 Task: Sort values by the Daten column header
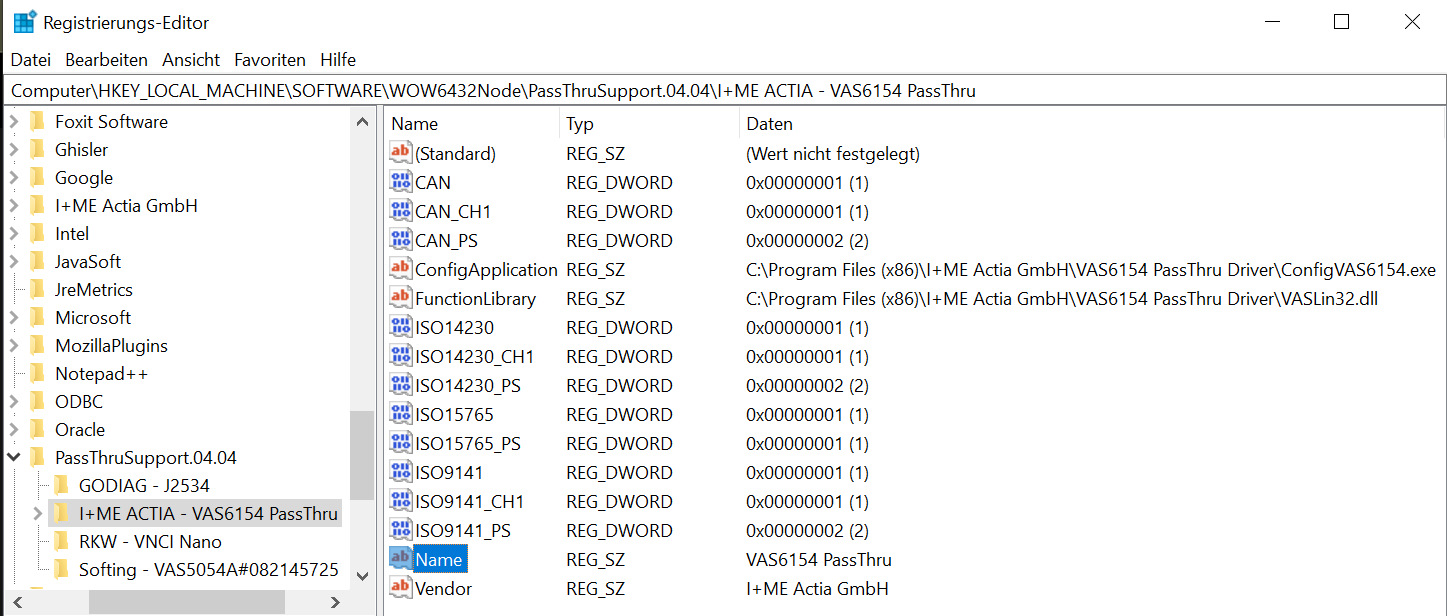[x=1092, y=124]
